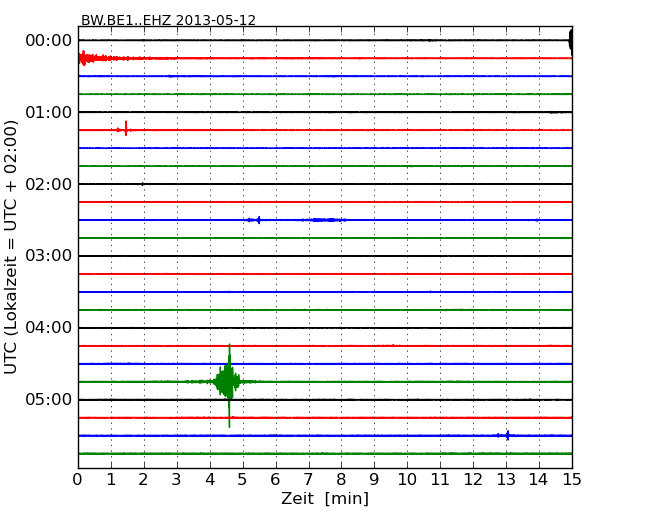
Task: Click the x-axis tick label 4
Action: (x=210, y=480)
